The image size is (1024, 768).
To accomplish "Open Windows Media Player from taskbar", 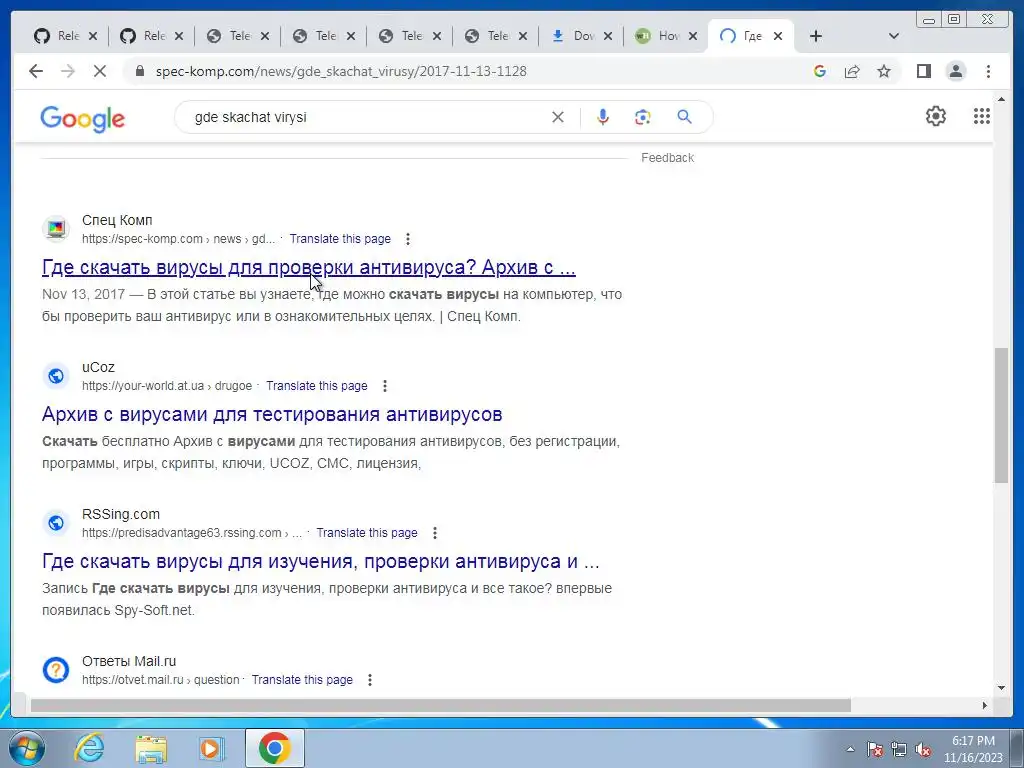I will pyautogui.click(x=211, y=748).
